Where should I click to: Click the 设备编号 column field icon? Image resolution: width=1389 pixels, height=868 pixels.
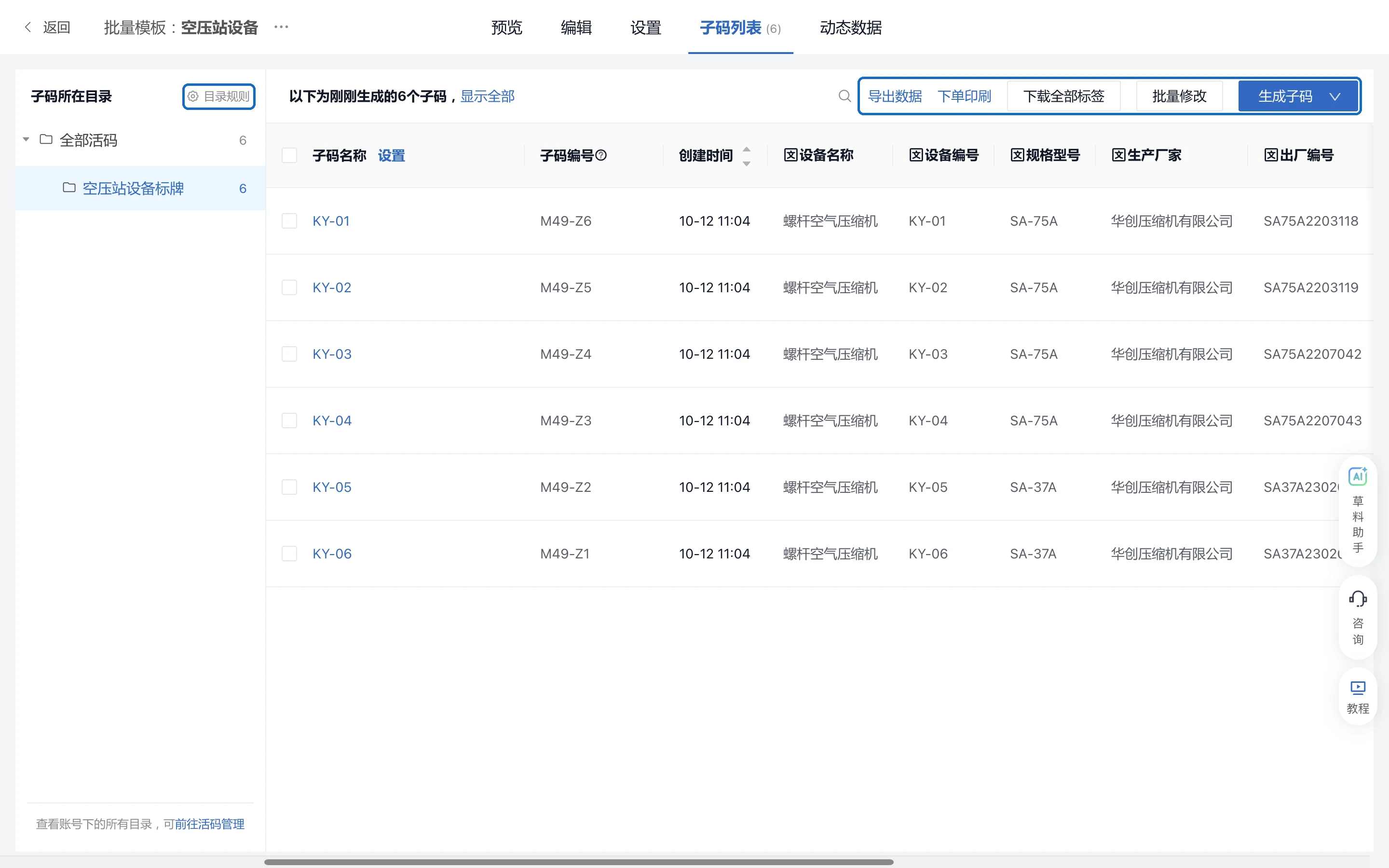point(915,155)
